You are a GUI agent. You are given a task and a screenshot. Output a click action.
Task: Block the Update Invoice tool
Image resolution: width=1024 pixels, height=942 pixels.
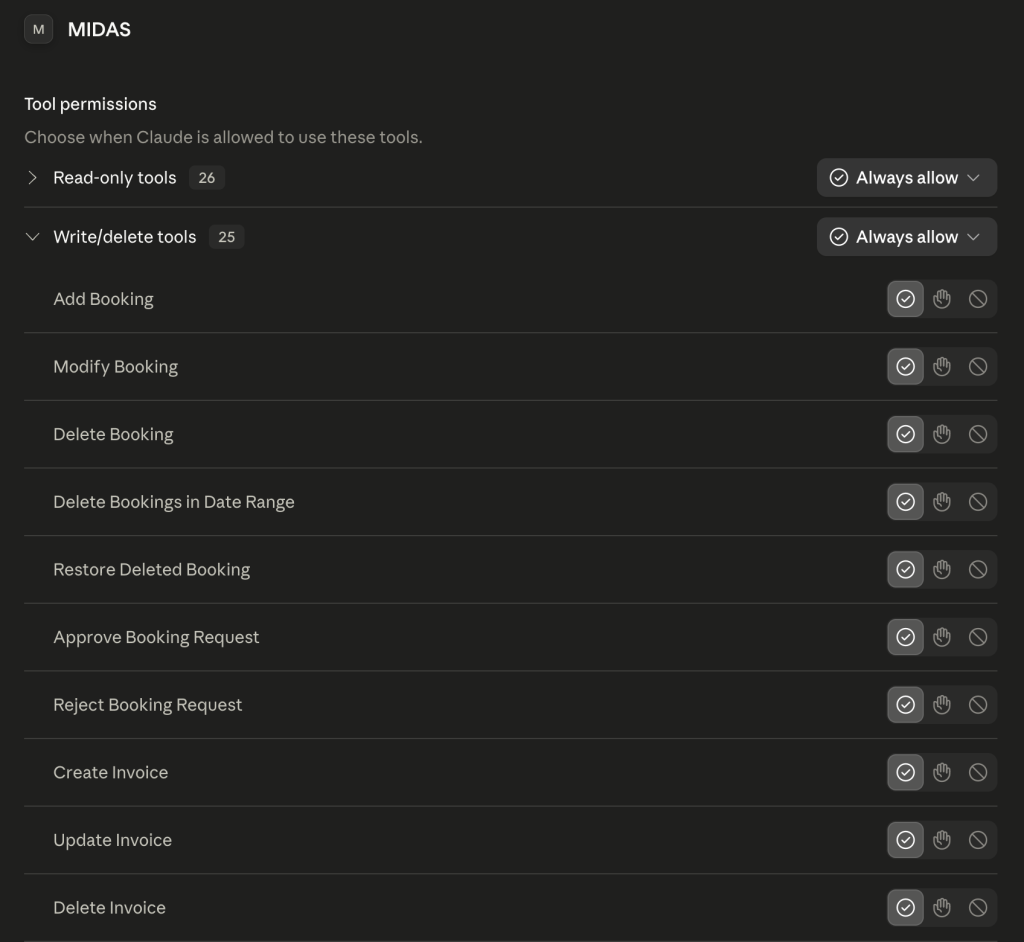(x=978, y=840)
